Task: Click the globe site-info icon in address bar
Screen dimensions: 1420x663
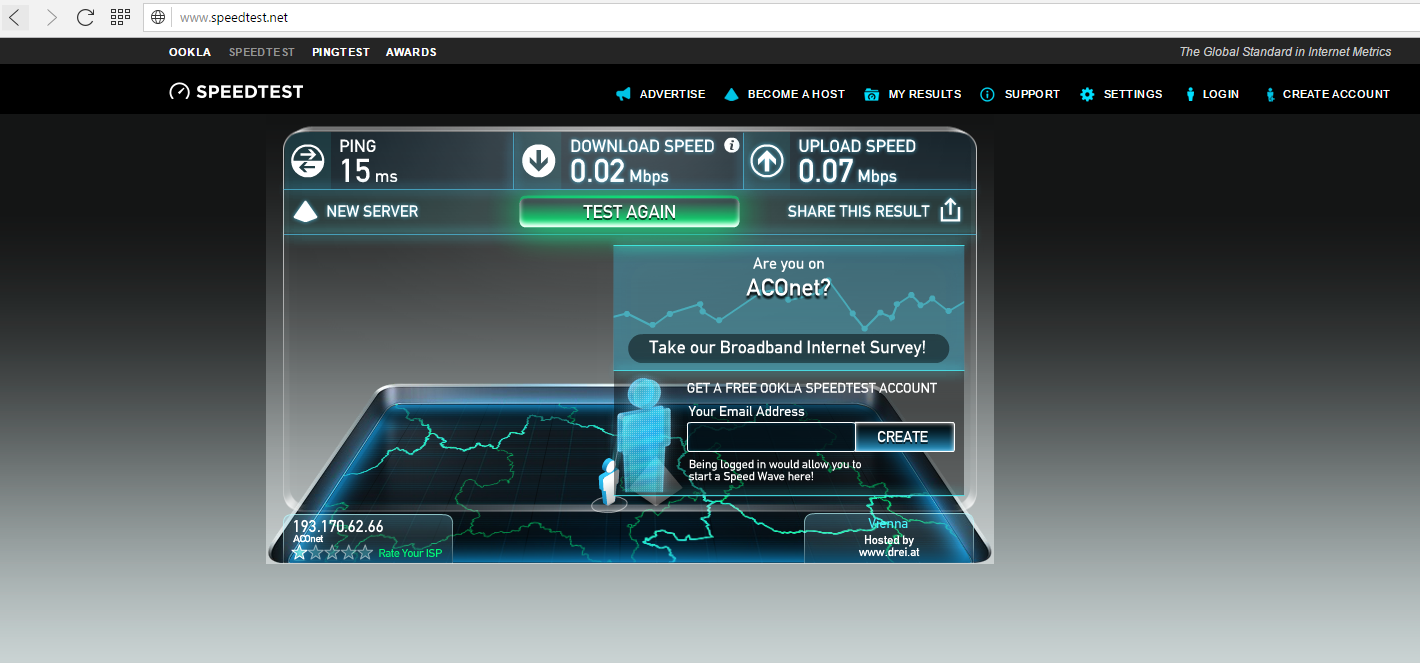Action: (158, 17)
